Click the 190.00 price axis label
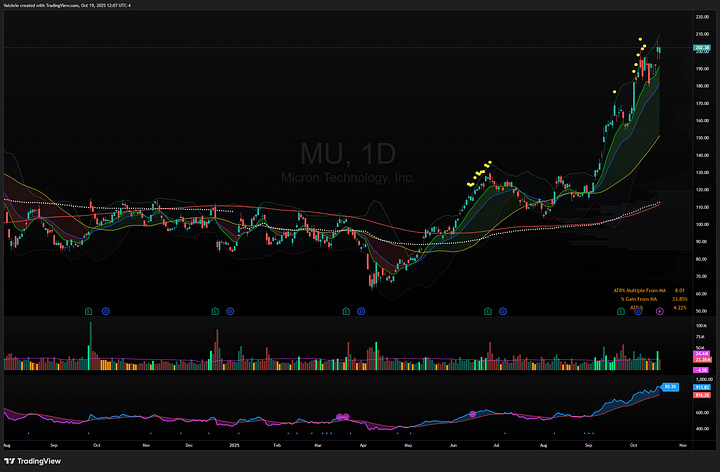 coord(702,69)
